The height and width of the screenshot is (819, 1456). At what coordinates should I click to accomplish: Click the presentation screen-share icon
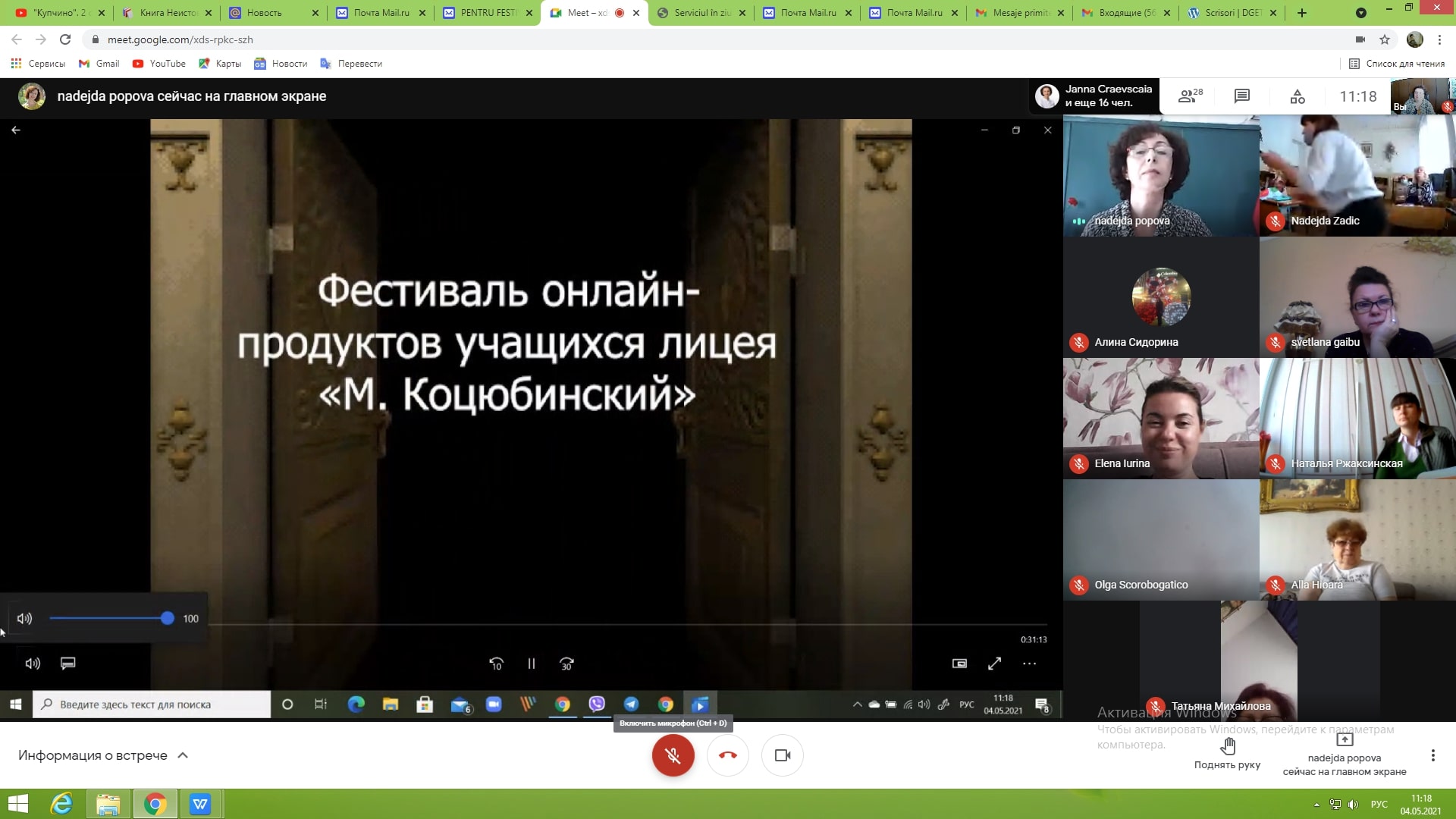click(x=1344, y=739)
